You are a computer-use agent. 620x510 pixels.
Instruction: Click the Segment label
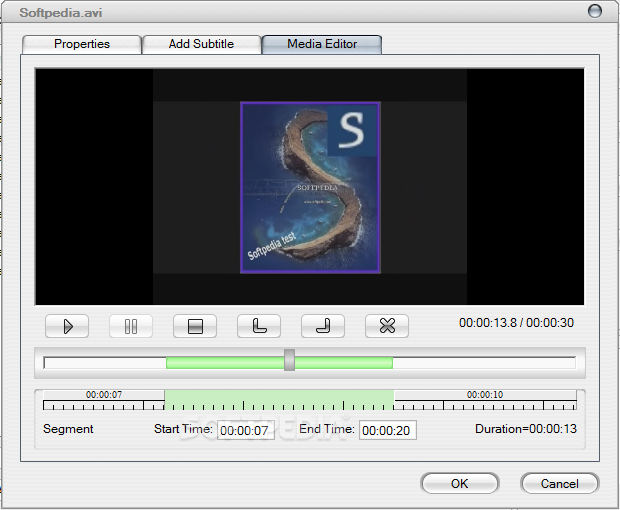68,429
